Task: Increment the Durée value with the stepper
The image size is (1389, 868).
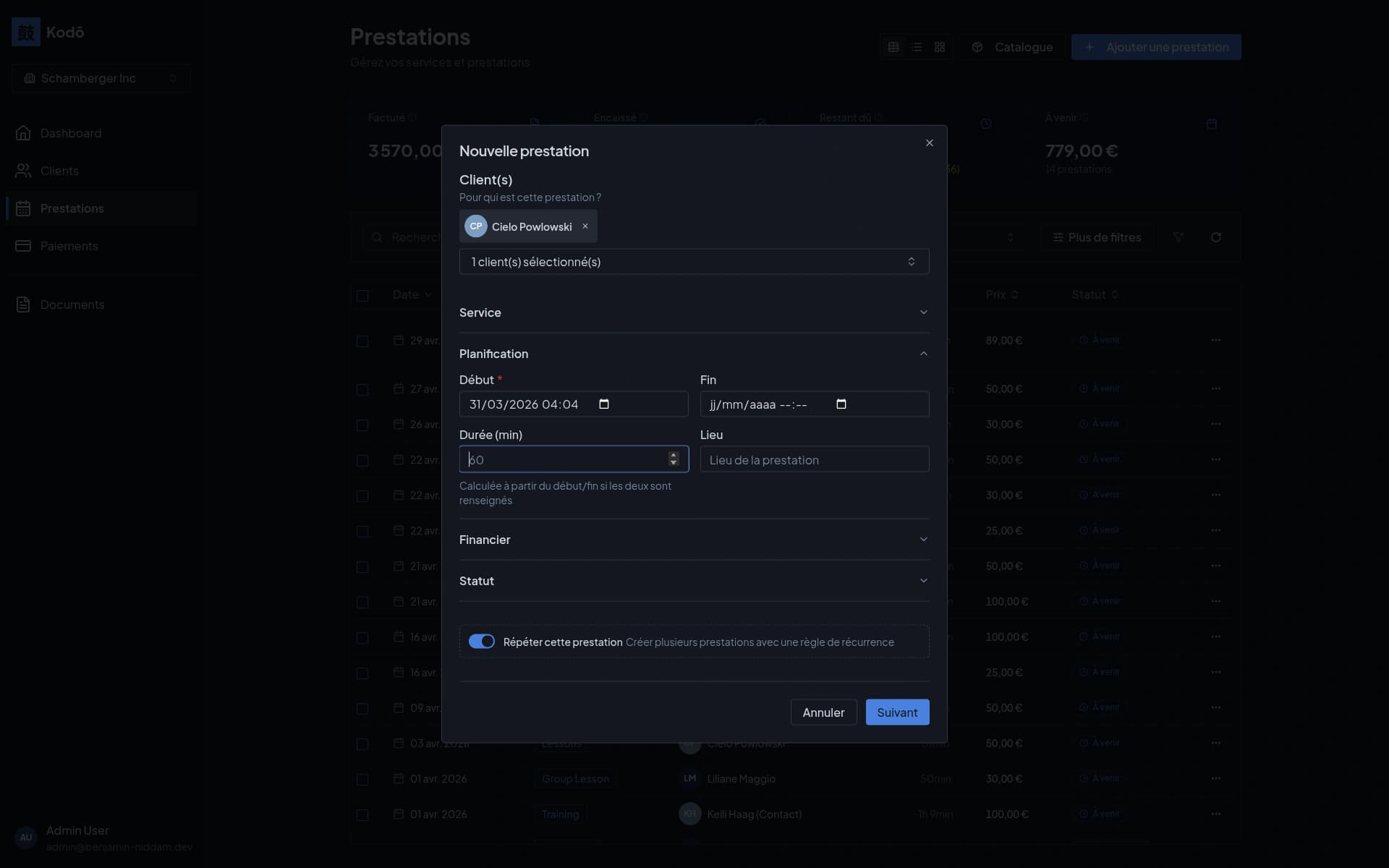Action: [673, 455]
